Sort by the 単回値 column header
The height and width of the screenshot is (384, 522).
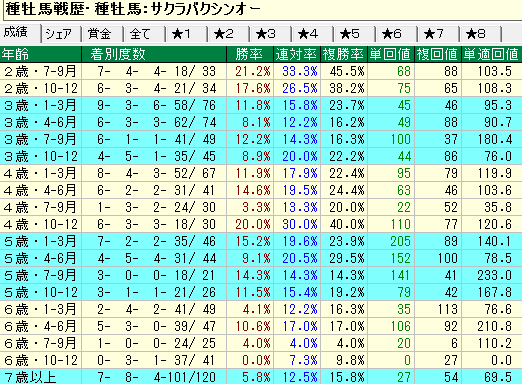[x=391, y=54]
